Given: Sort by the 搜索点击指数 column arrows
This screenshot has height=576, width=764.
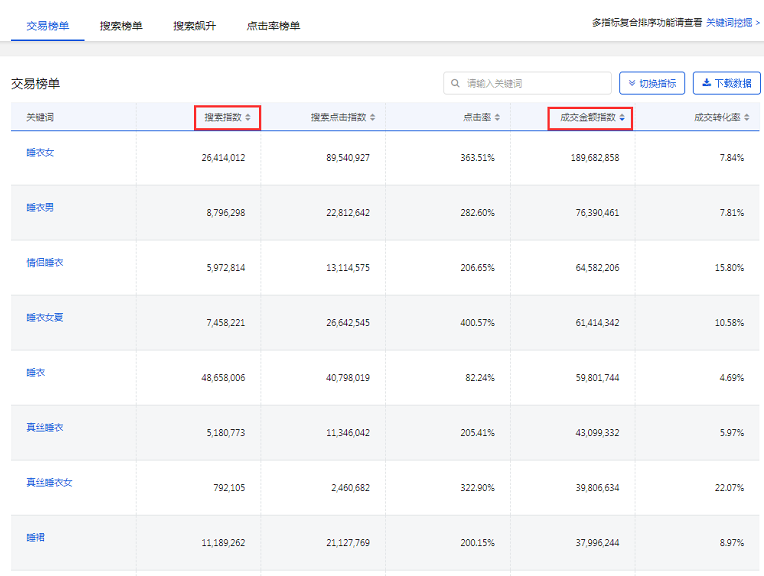Looking at the screenshot, I should [x=373, y=118].
